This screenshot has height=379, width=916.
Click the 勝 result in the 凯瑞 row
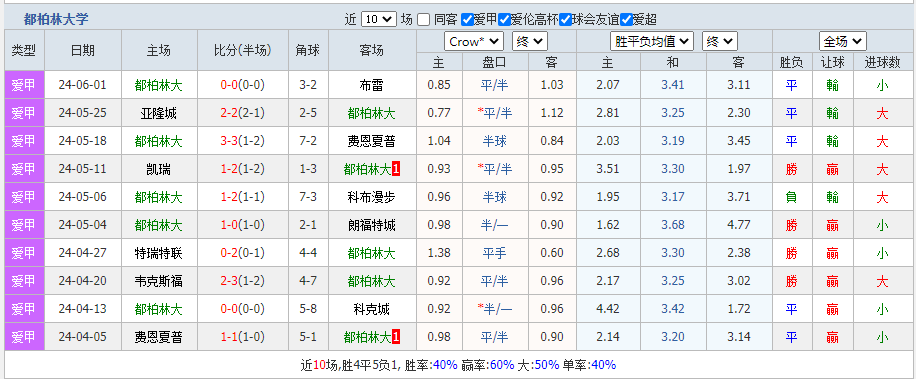[x=791, y=169]
